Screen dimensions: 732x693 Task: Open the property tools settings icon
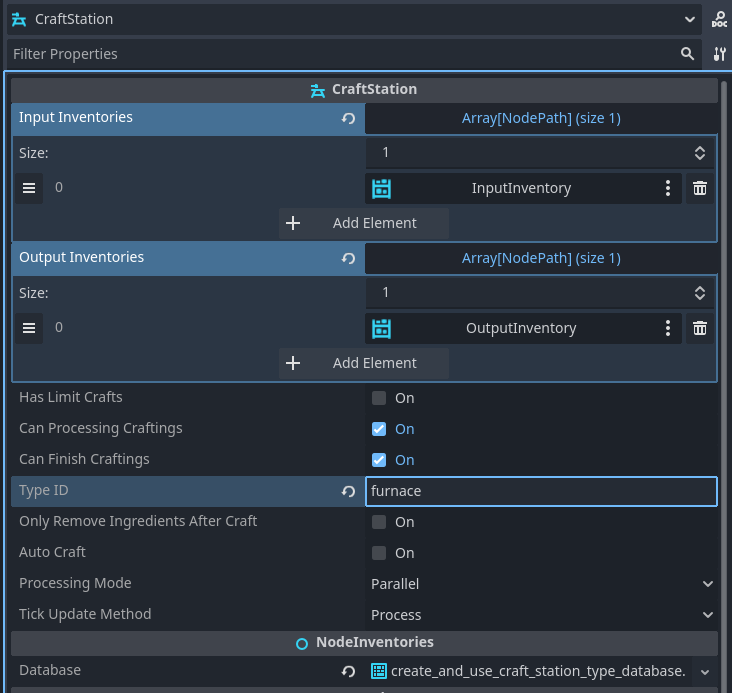(x=719, y=54)
